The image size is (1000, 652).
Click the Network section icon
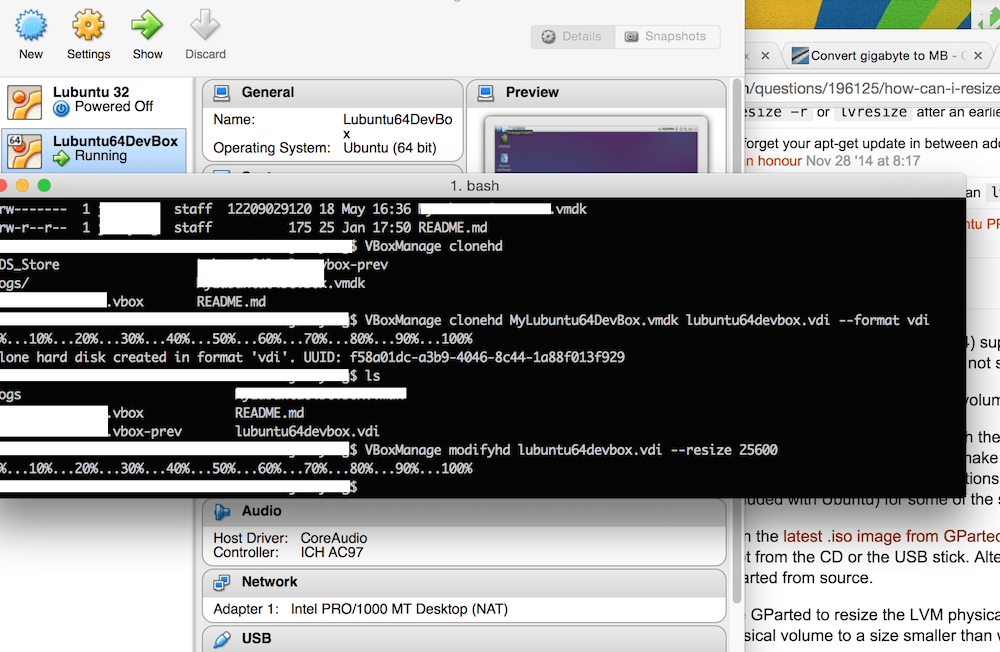[x=222, y=582]
